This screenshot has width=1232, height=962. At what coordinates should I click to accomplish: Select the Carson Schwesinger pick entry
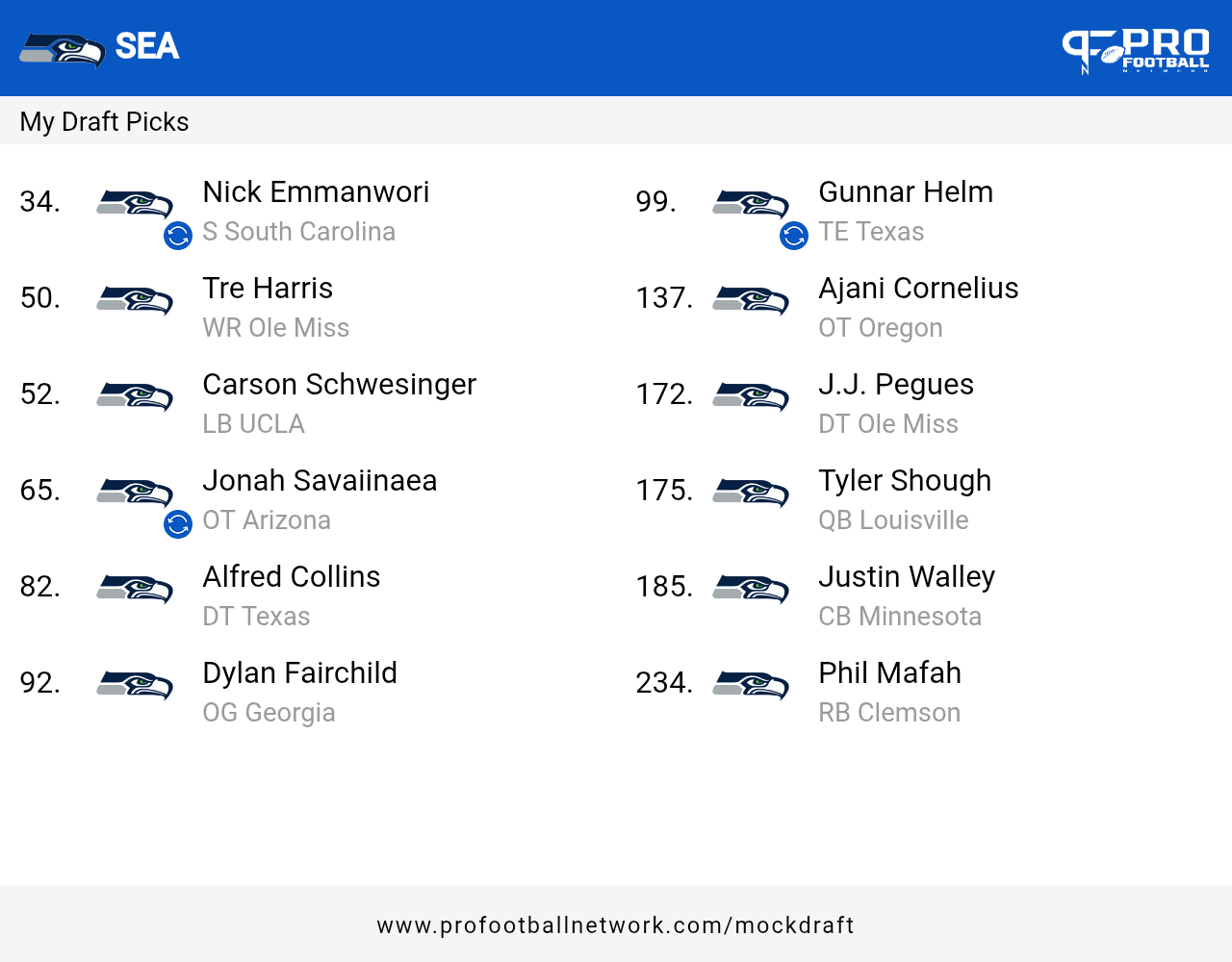[x=339, y=385]
